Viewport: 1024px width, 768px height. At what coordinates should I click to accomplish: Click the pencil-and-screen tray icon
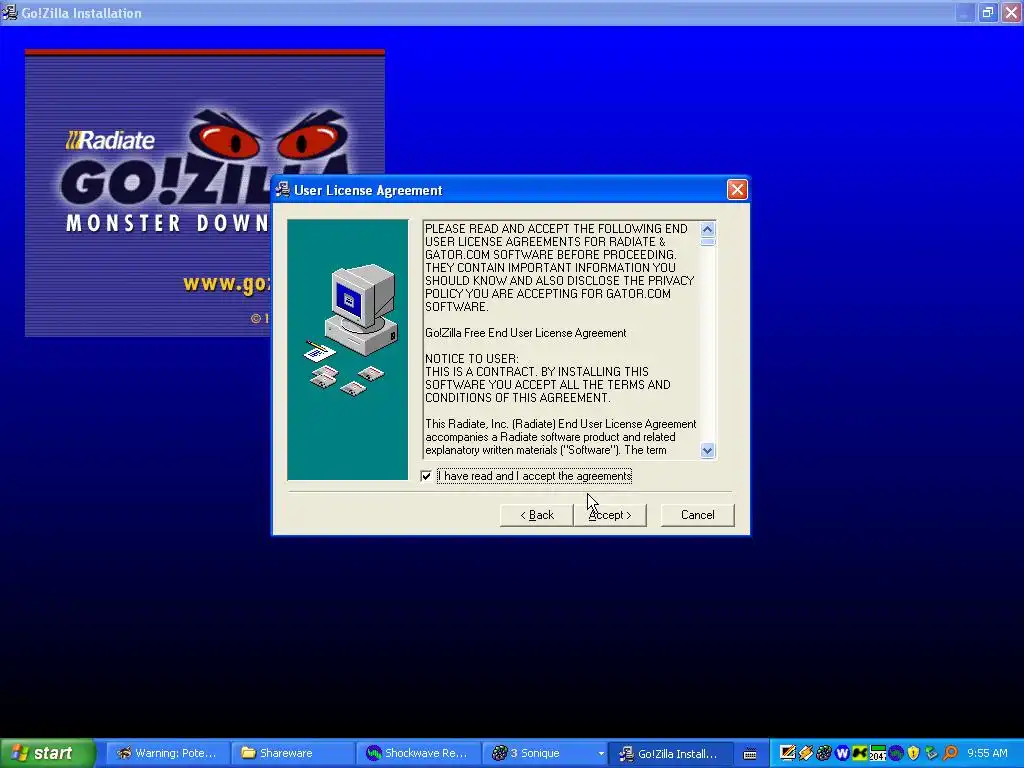788,753
